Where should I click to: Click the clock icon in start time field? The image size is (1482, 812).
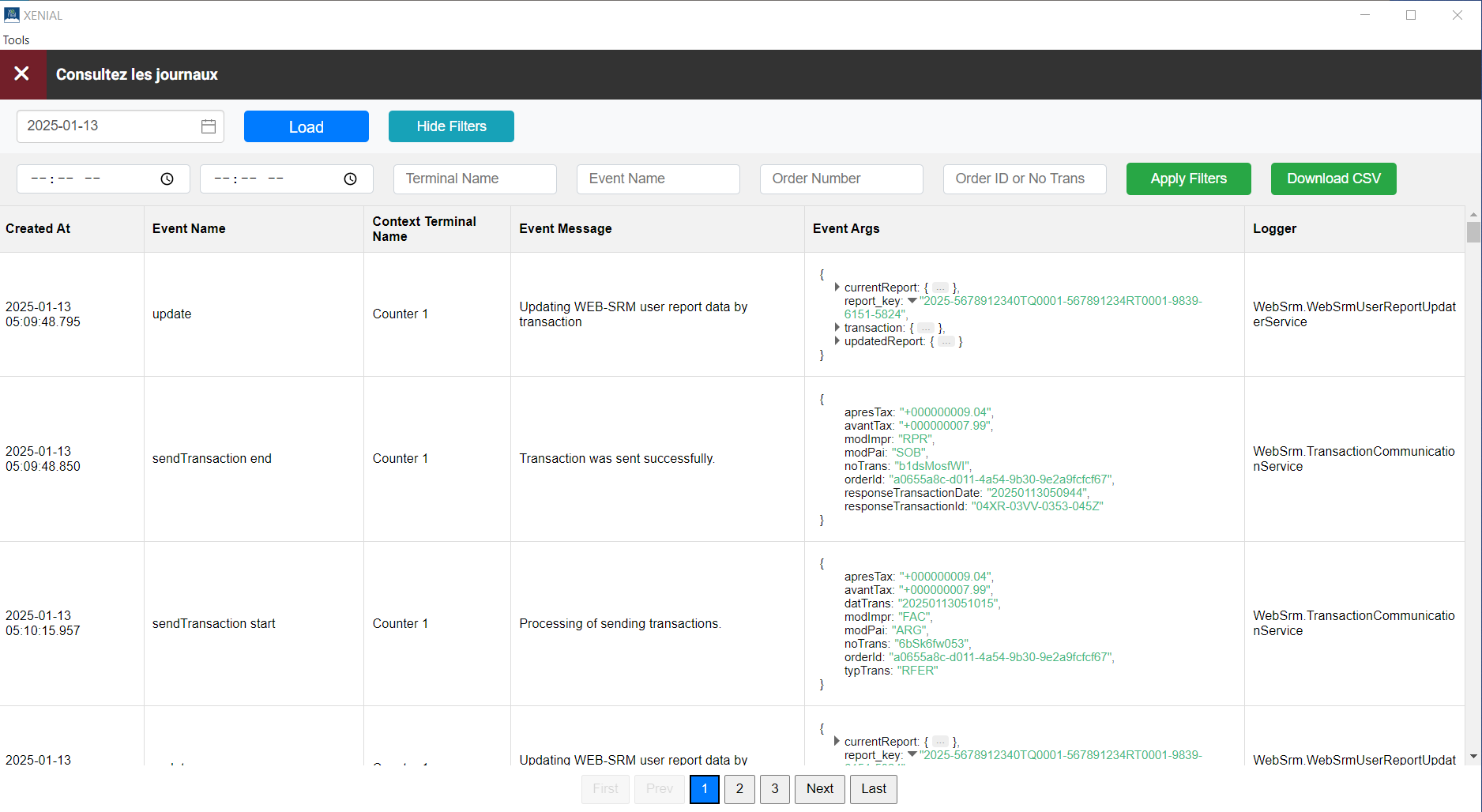(x=167, y=179)
